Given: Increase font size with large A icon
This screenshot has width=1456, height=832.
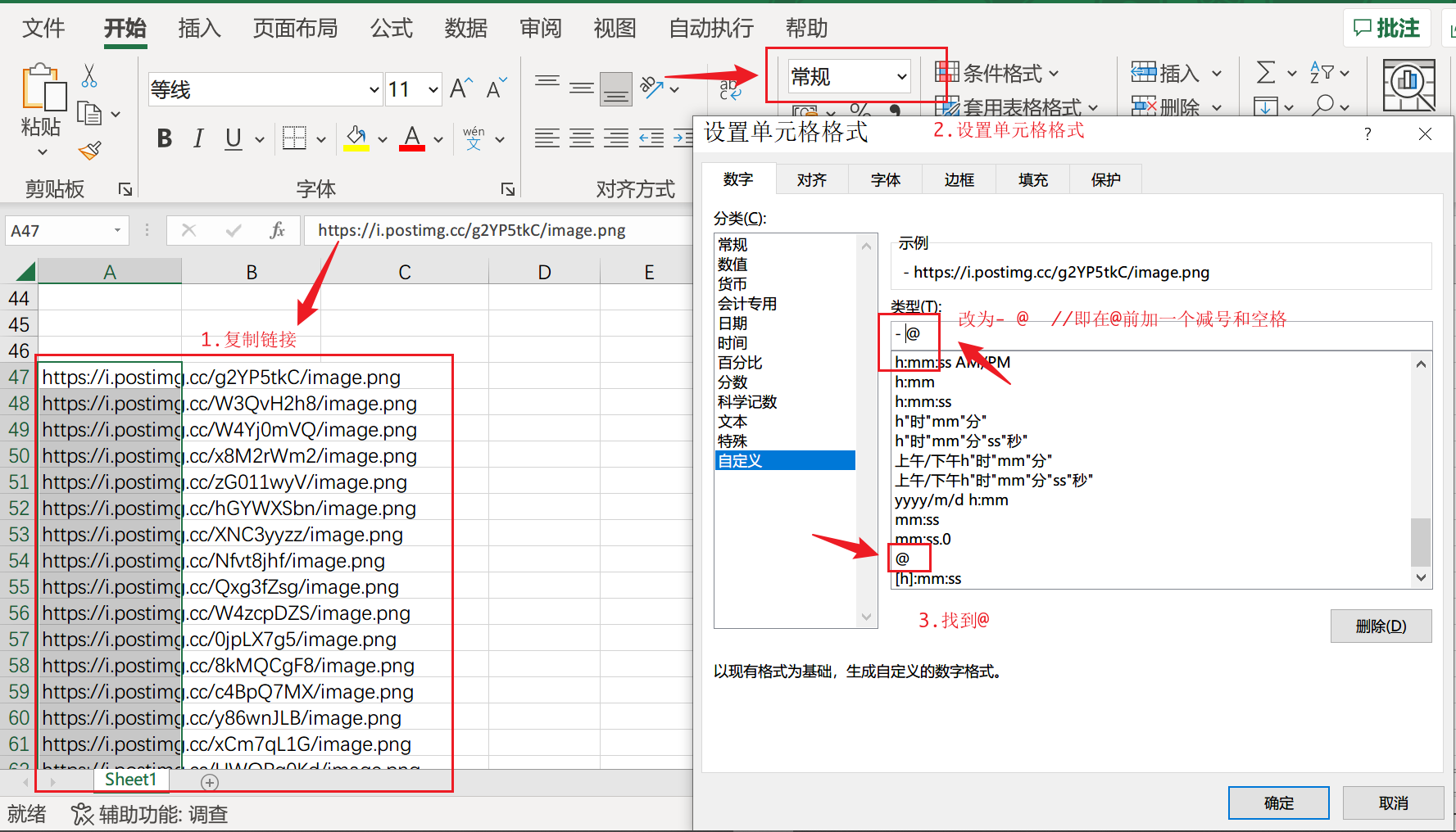Looking at the screenshot, I should (x=461, y=88).
